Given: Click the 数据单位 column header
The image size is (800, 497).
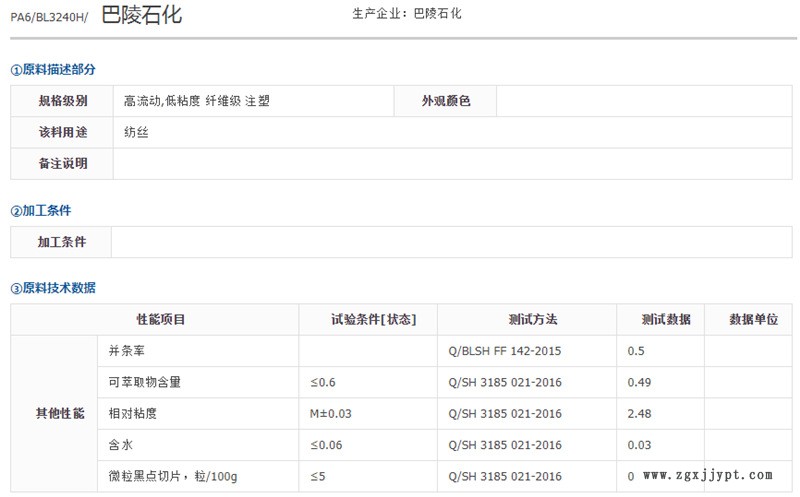Looking at the screenshot, I should pos(754,320).
